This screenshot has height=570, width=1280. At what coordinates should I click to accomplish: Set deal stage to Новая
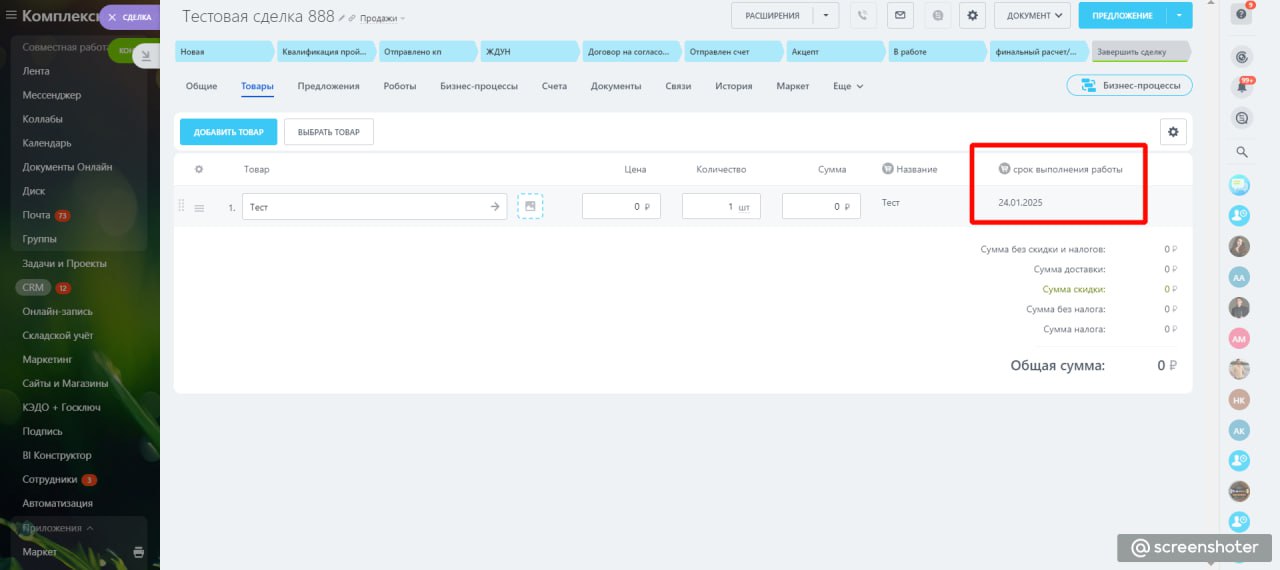coord(223,51)
